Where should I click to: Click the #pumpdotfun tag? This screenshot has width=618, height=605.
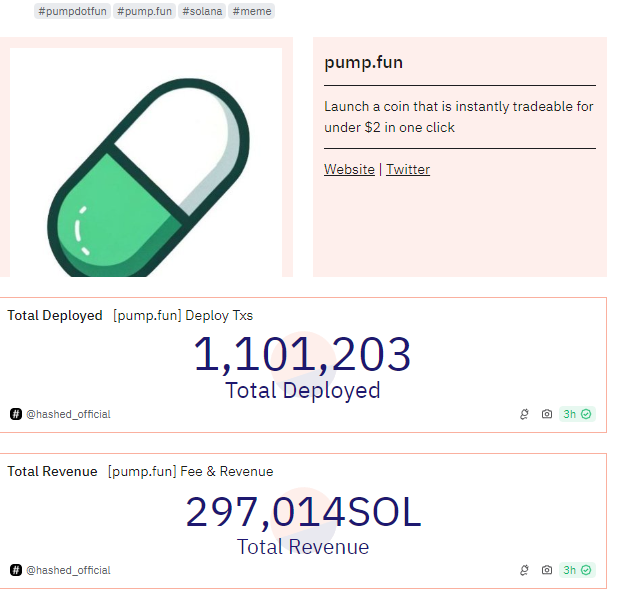[72, 11]
